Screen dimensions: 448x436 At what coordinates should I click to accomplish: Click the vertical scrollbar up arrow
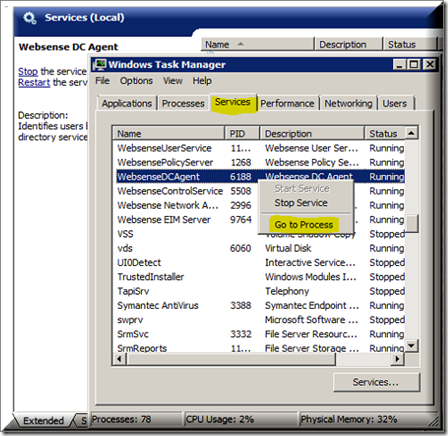click(412, 133)
